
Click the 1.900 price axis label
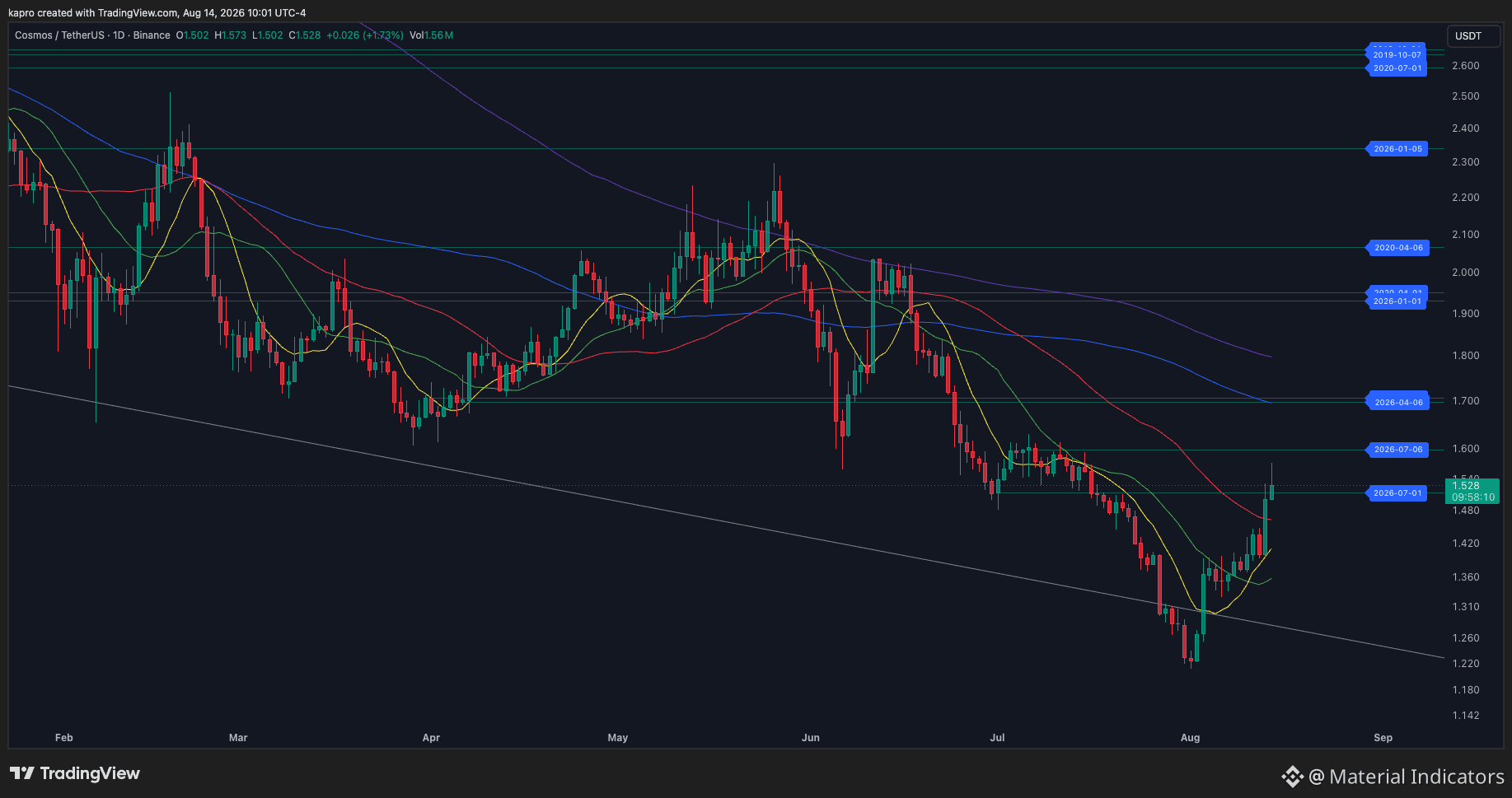coord(1465,314)
